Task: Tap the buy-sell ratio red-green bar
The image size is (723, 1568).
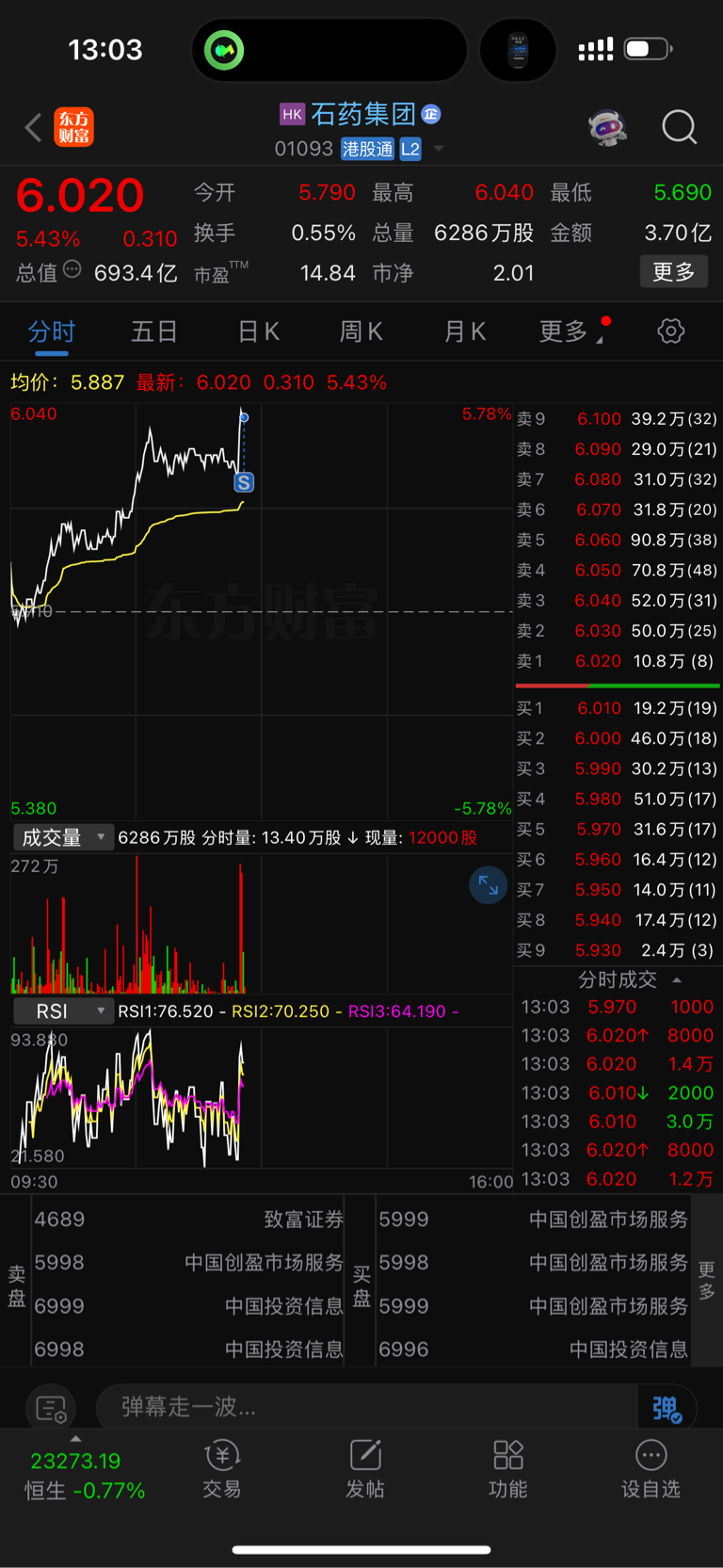Action: pos(618,686)
